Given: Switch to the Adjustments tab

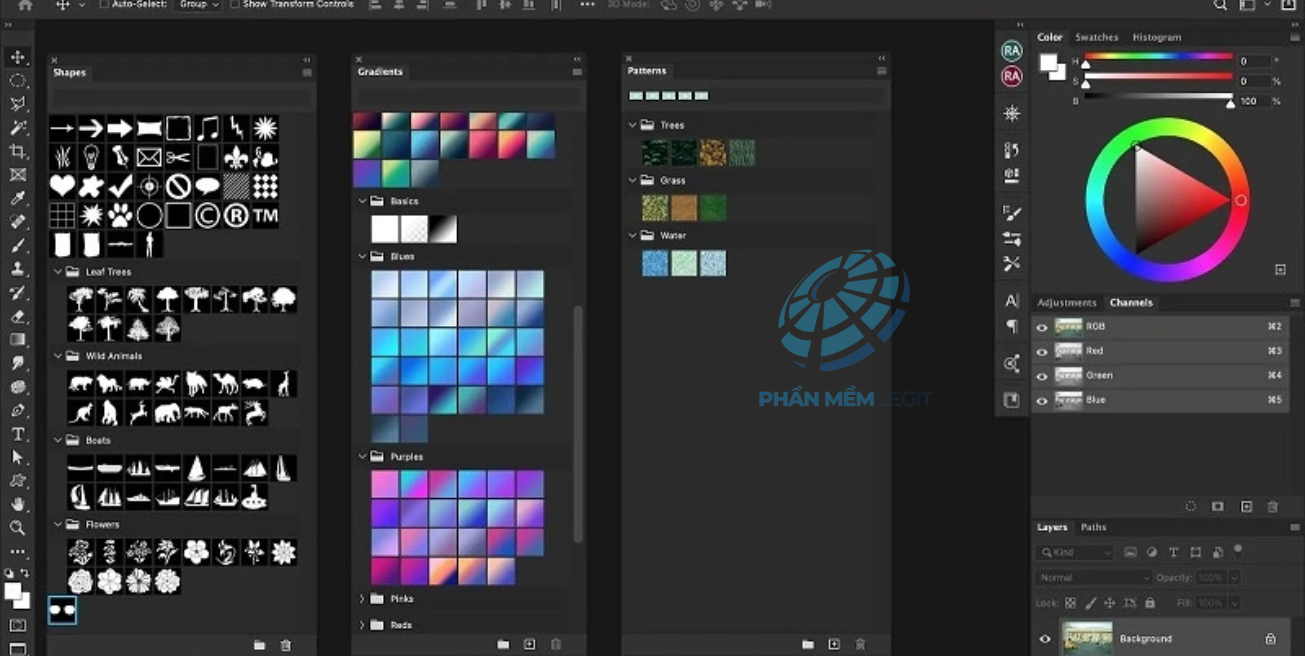Looking at the screenshot, I should coord(1067,303).
